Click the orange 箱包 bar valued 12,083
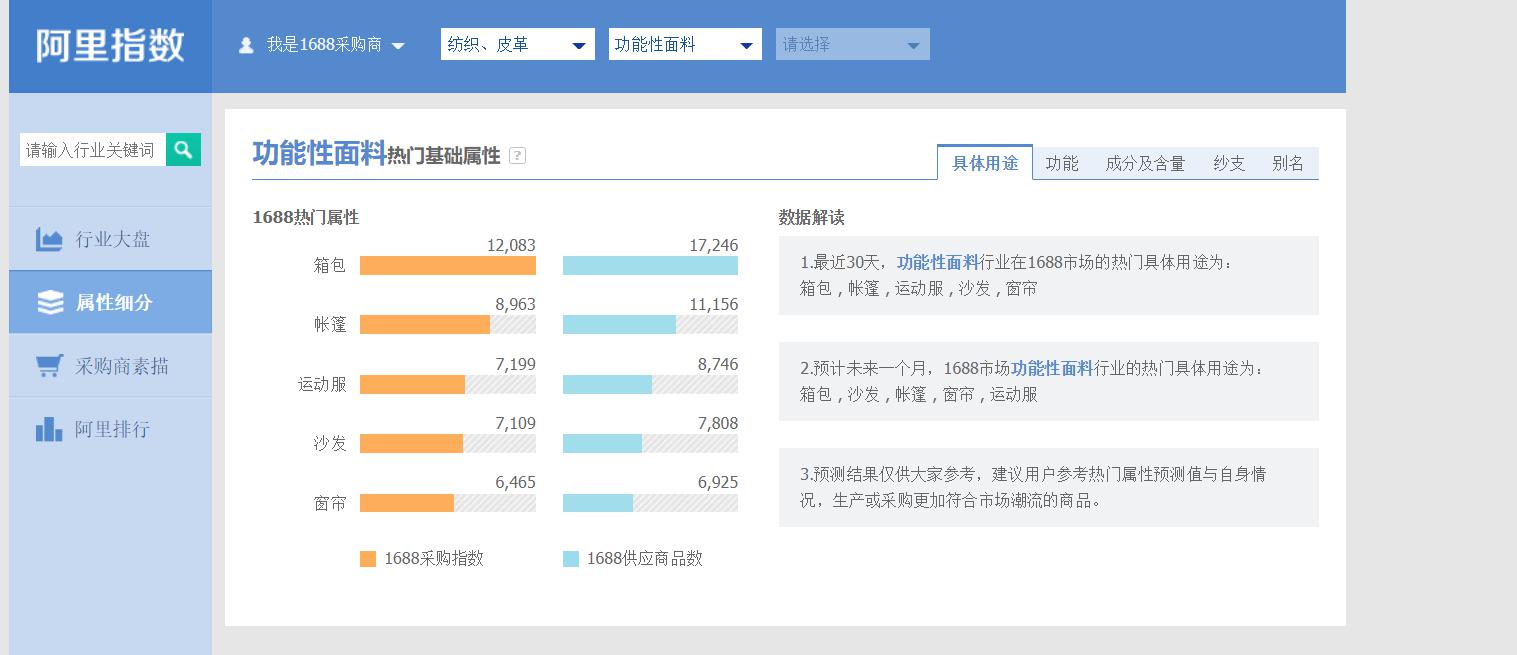Screen dimensions: 1517x655 [x=448, y=265]
